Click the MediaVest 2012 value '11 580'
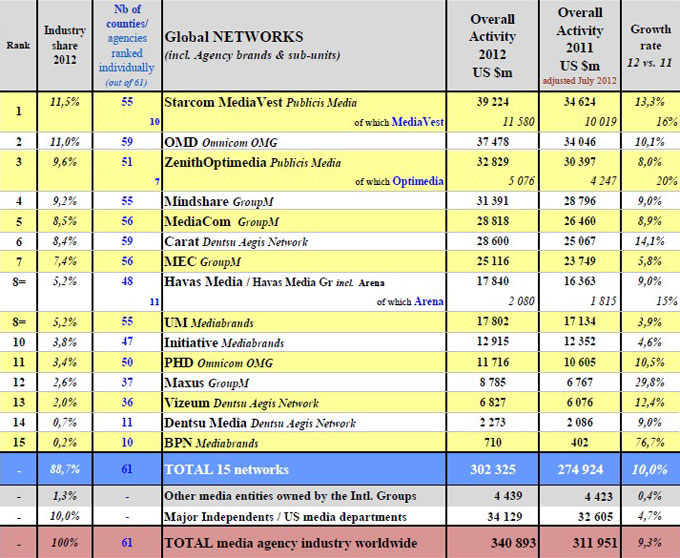The width and height of the screenshot is (680, 558). [519, 122]
